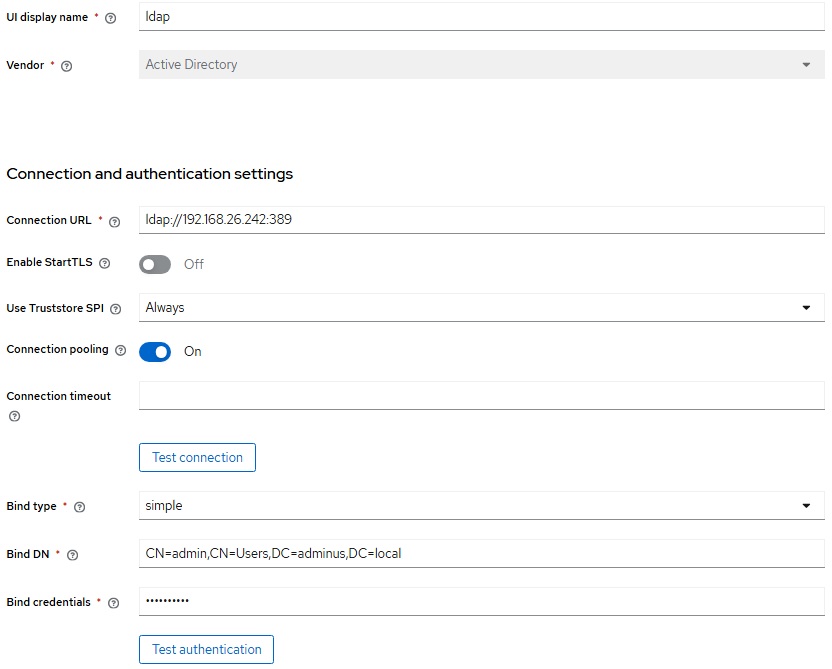Click the Off label beside StartTLS

(194, 264)
